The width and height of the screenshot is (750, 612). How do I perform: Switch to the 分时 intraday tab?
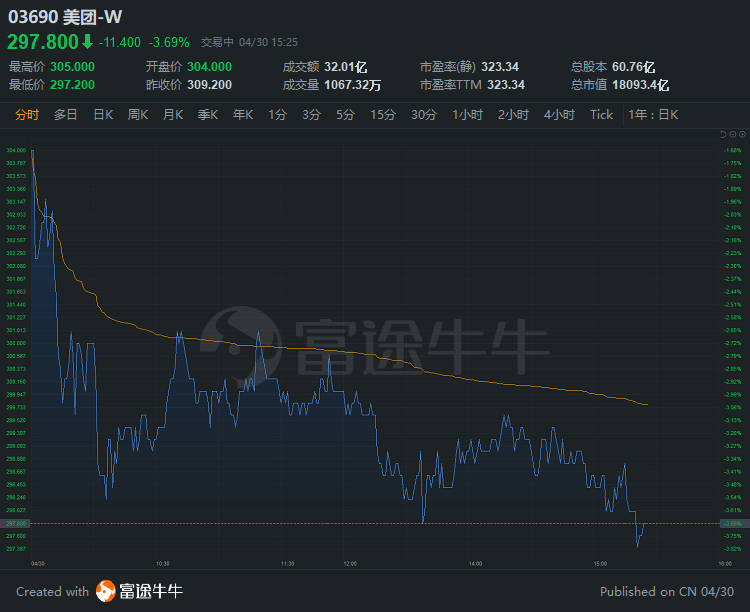click(x=27, y=115)
